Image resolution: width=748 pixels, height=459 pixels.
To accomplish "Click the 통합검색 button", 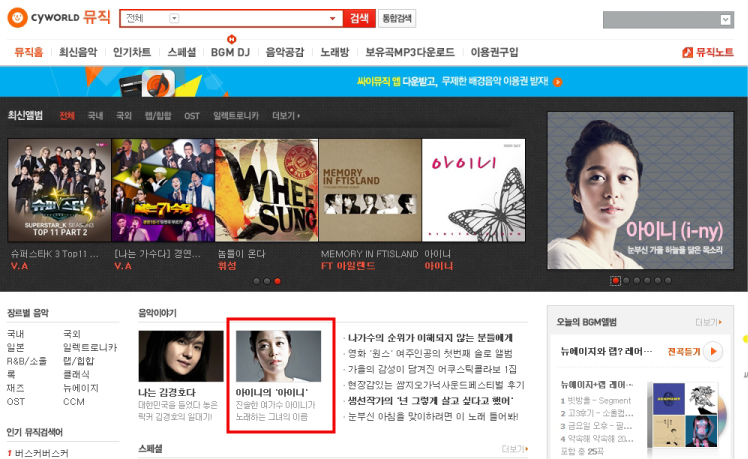I will pyautogui.click(x=397, y=18).
